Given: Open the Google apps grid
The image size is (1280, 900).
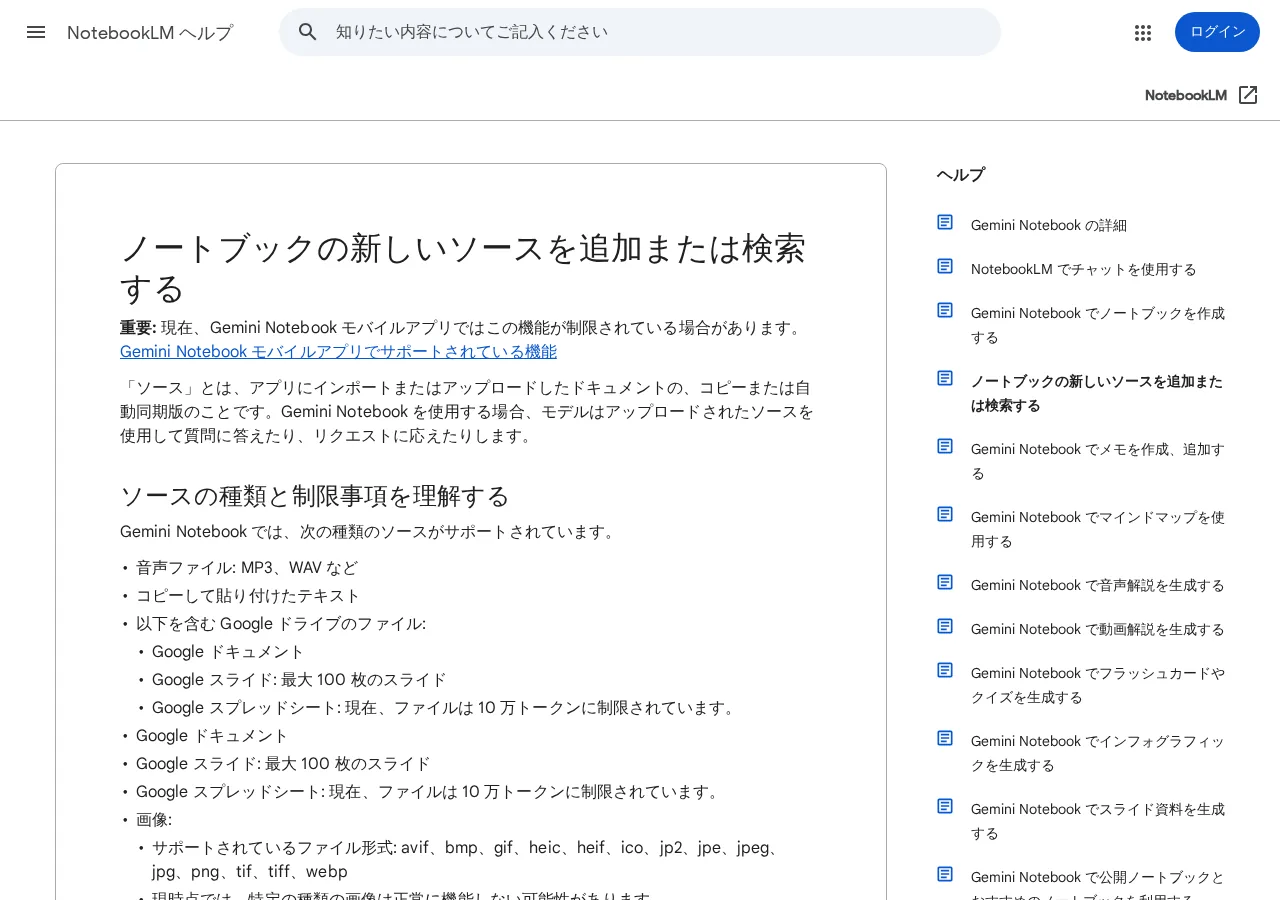Looking at the screenshot, I should (x=1143, y=32).
